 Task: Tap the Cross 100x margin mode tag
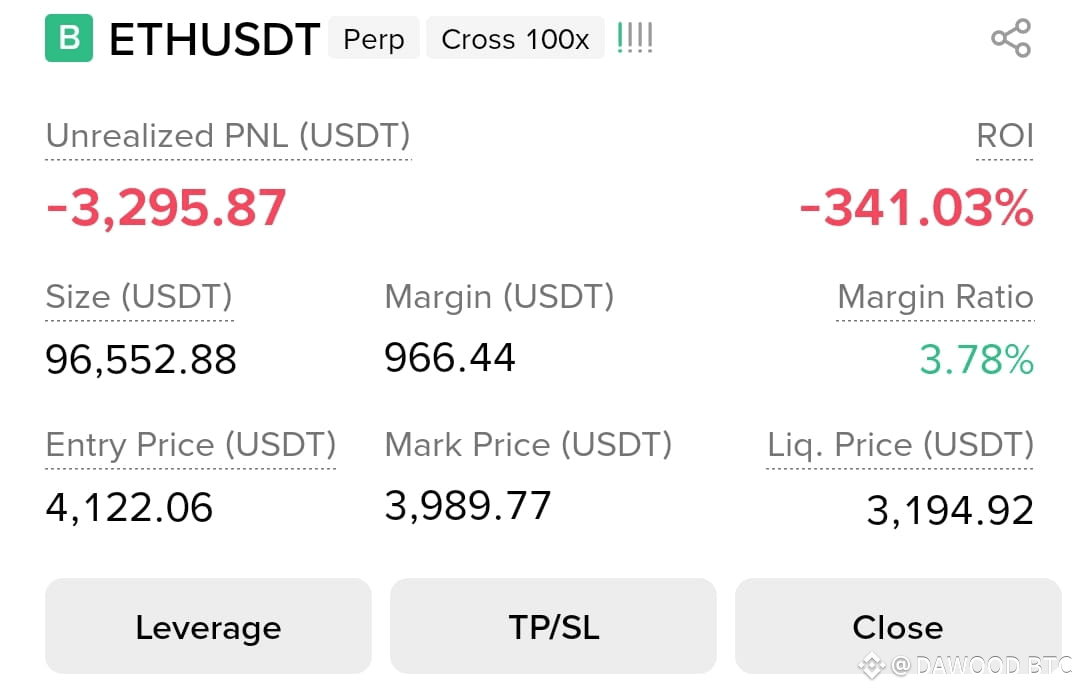pyautogui.click(x=515, y=39)
